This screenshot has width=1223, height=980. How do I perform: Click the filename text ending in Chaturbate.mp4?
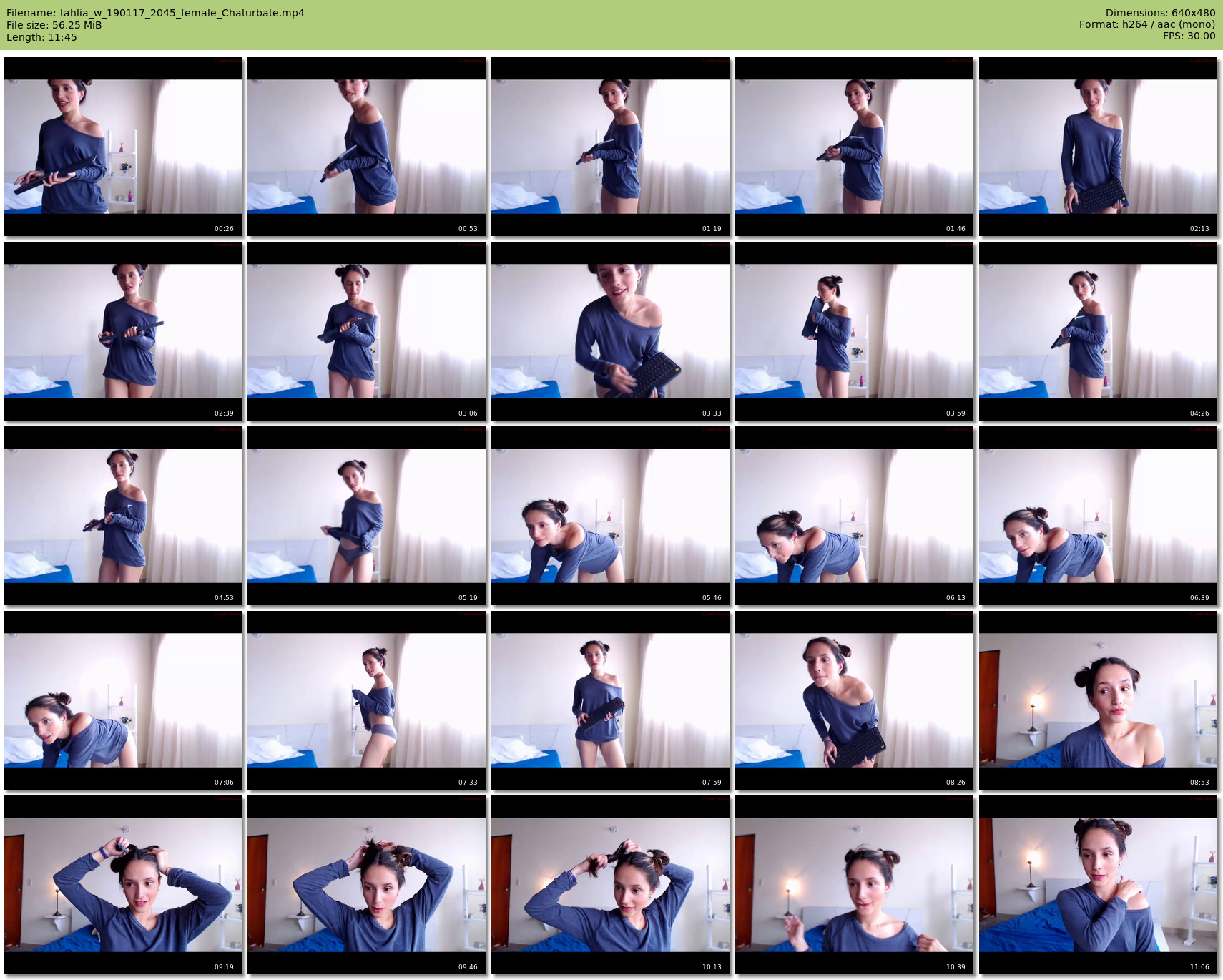(155, 13)
